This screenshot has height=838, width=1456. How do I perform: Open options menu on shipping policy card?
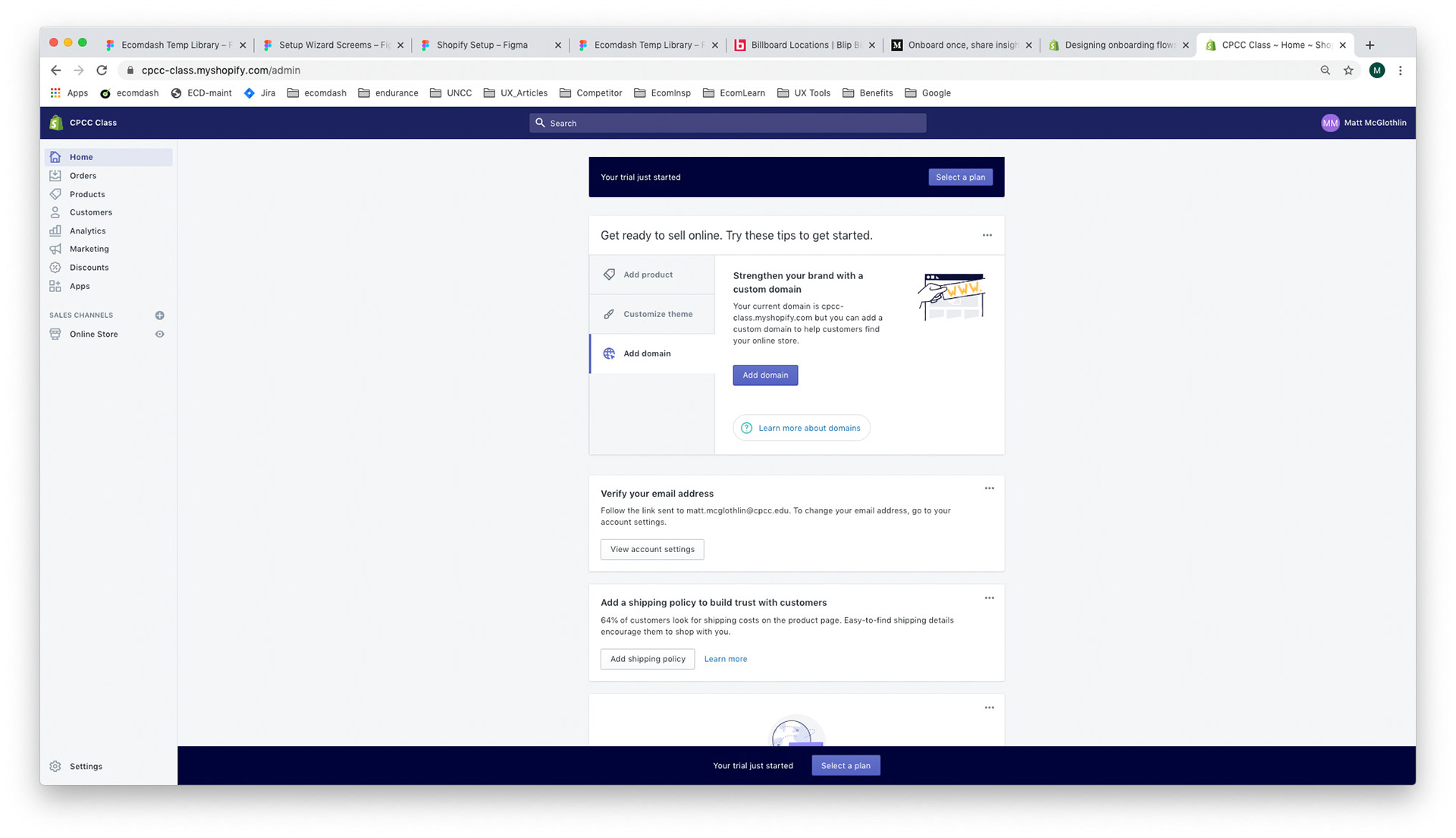click(989, 598)
